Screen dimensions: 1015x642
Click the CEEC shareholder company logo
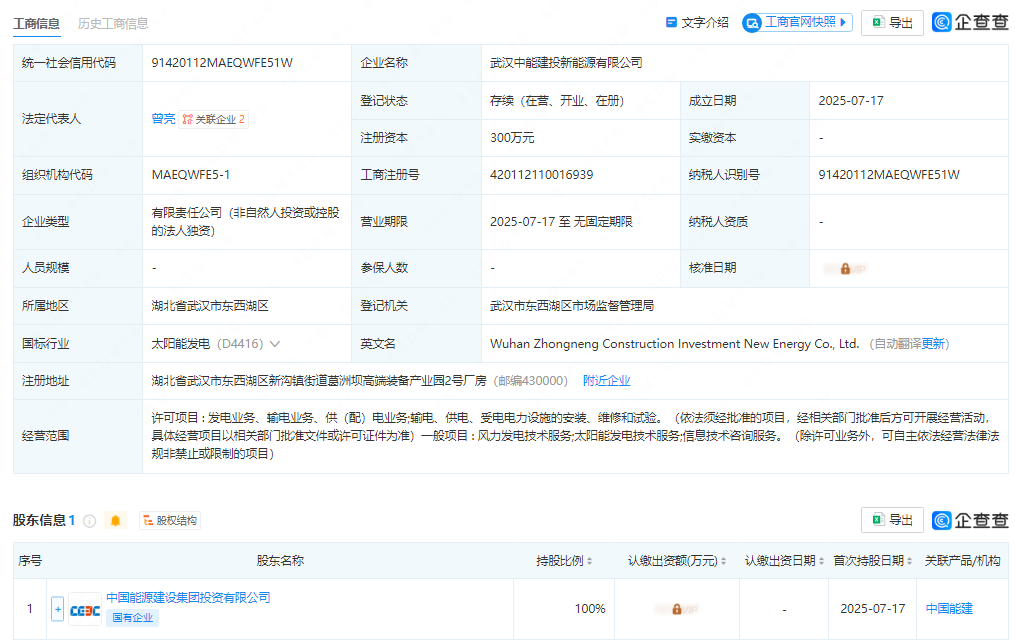(x=84, y=608)
